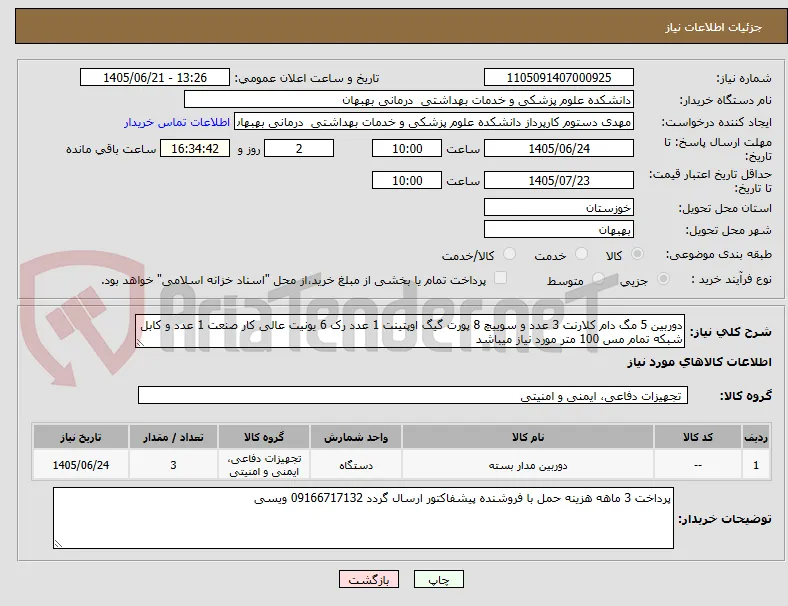
Task: Click the need date cell 1405/06/24
Action: [81, 465]
